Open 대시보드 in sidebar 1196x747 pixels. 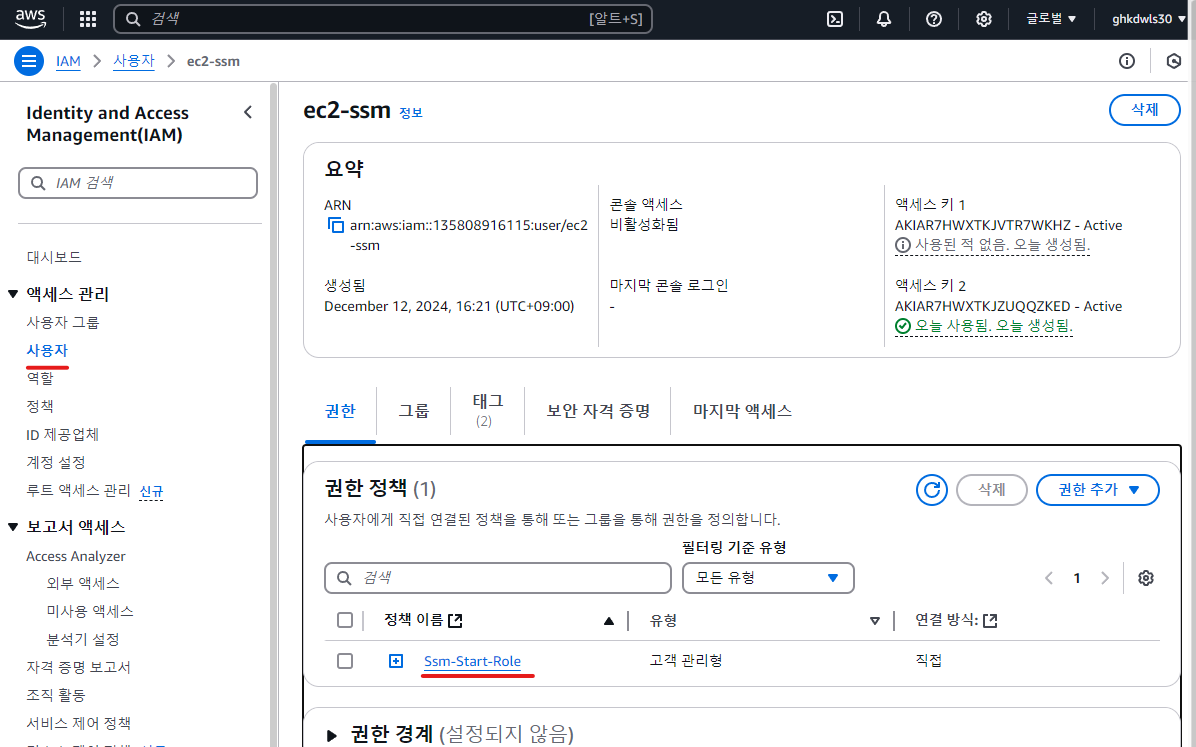tap(54, 257)
